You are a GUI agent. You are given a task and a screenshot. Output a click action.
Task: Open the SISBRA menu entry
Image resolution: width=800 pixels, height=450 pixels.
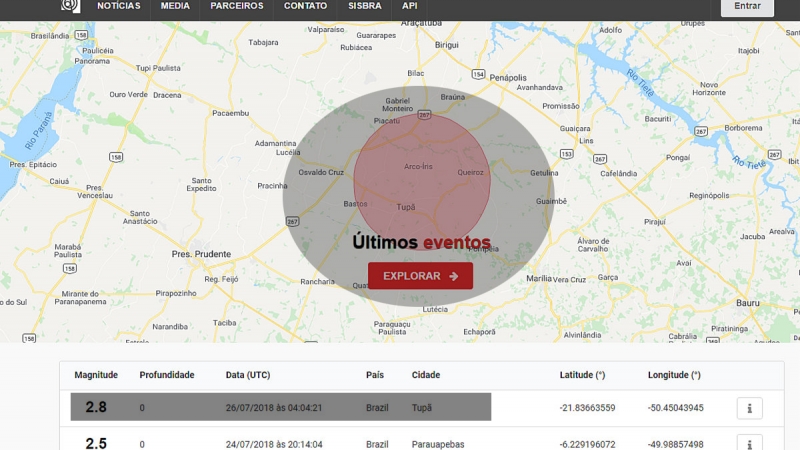[x=364, y=6]
